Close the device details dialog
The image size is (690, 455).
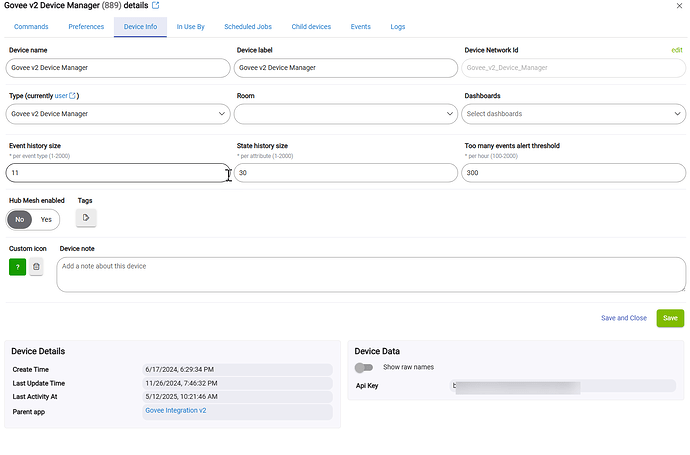[x=681, y=6]
